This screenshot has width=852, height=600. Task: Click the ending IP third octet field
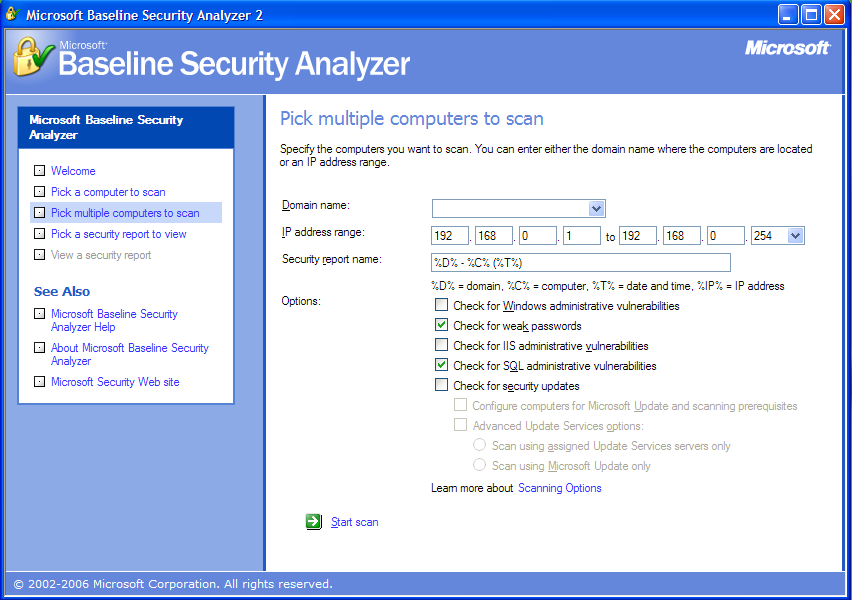726,236
